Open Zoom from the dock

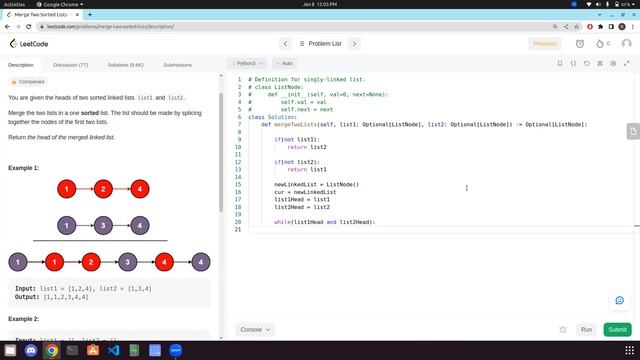click(176, 350)
